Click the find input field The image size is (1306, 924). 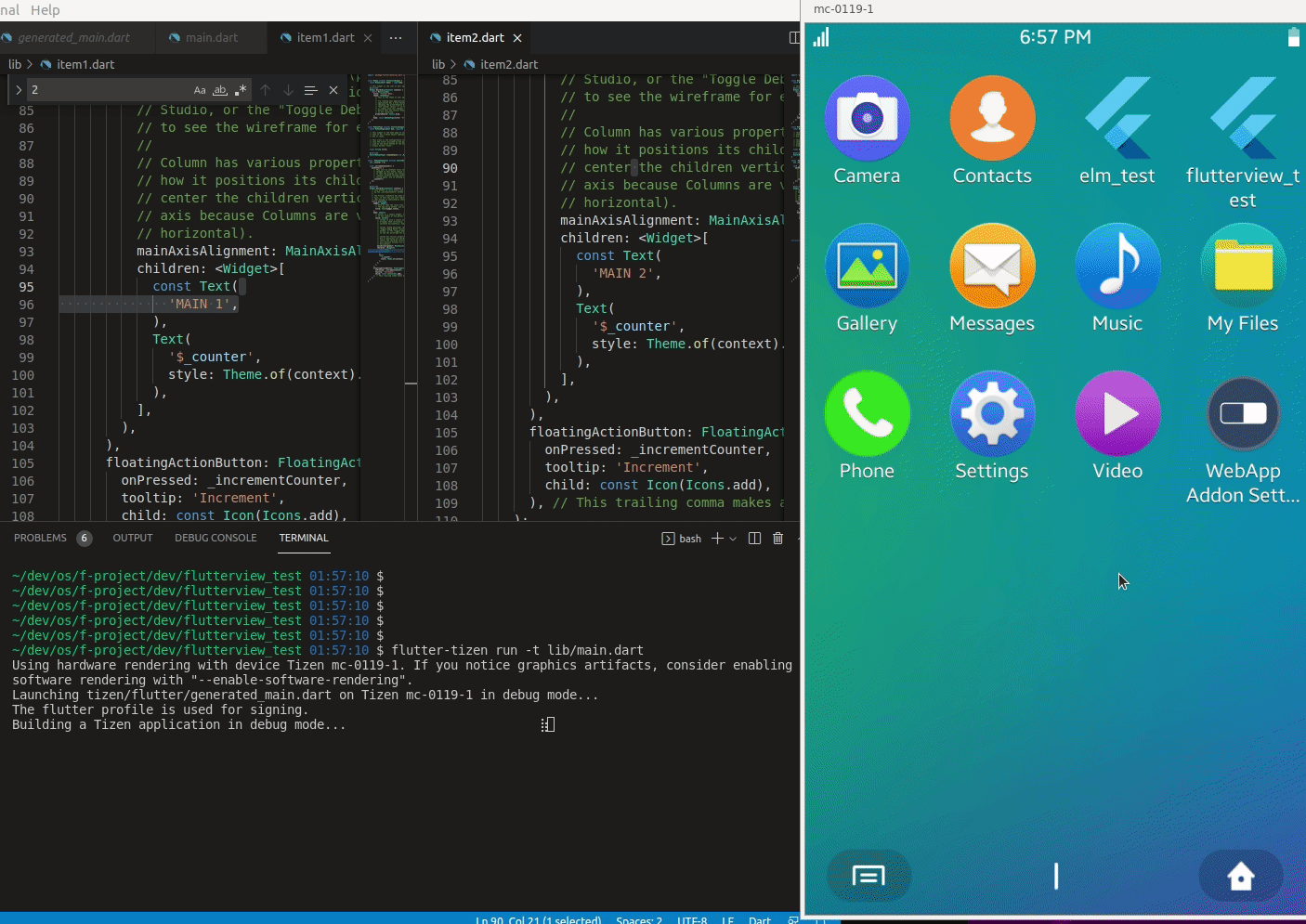pyautogui.click(x=107, y=90)
